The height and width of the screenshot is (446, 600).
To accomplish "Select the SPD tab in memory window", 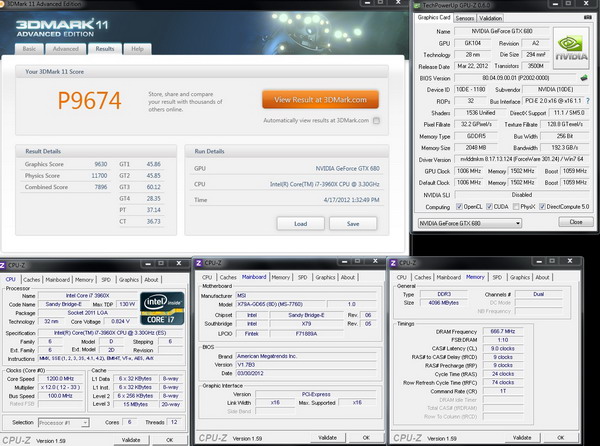I will coord(497,277).
